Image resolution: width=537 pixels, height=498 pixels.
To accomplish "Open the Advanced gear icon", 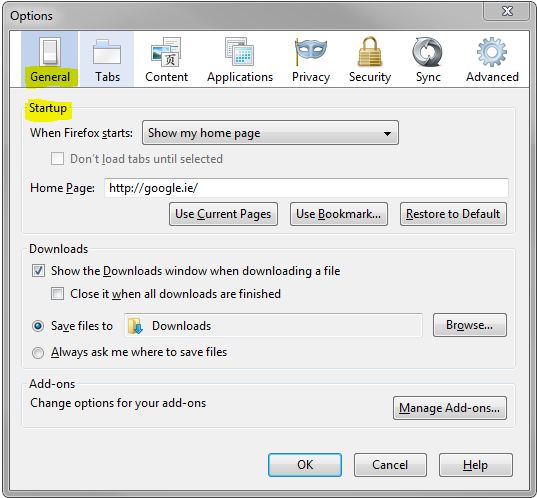I will click(x=492, y=52).
